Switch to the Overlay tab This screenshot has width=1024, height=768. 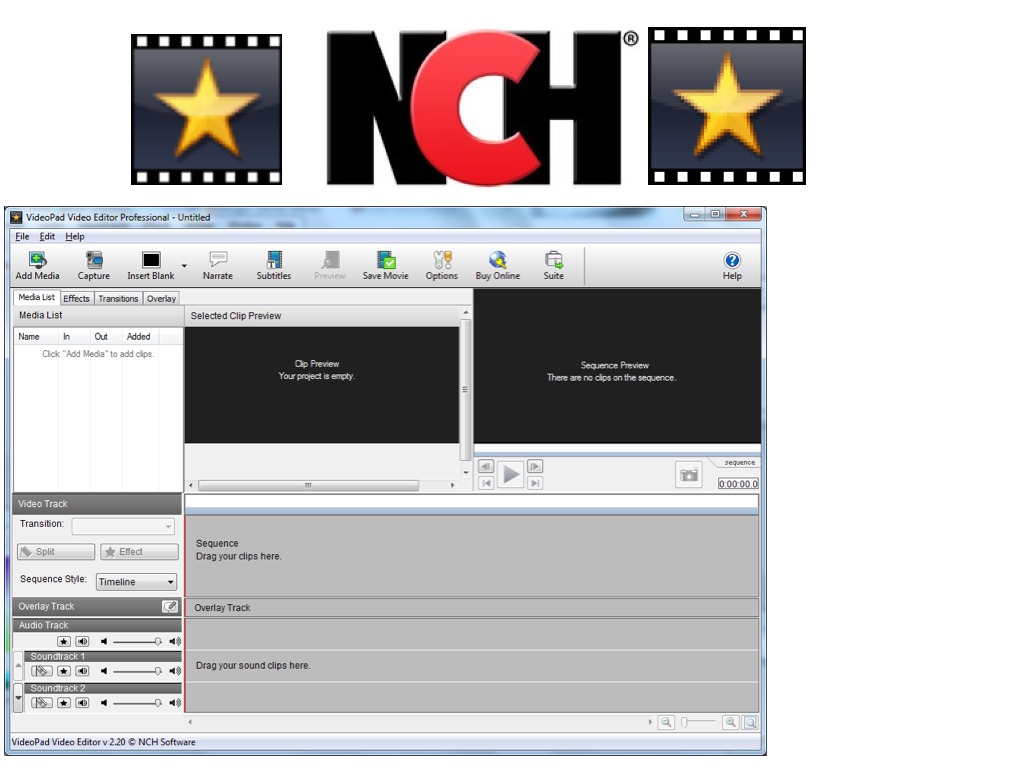[161, 298]
